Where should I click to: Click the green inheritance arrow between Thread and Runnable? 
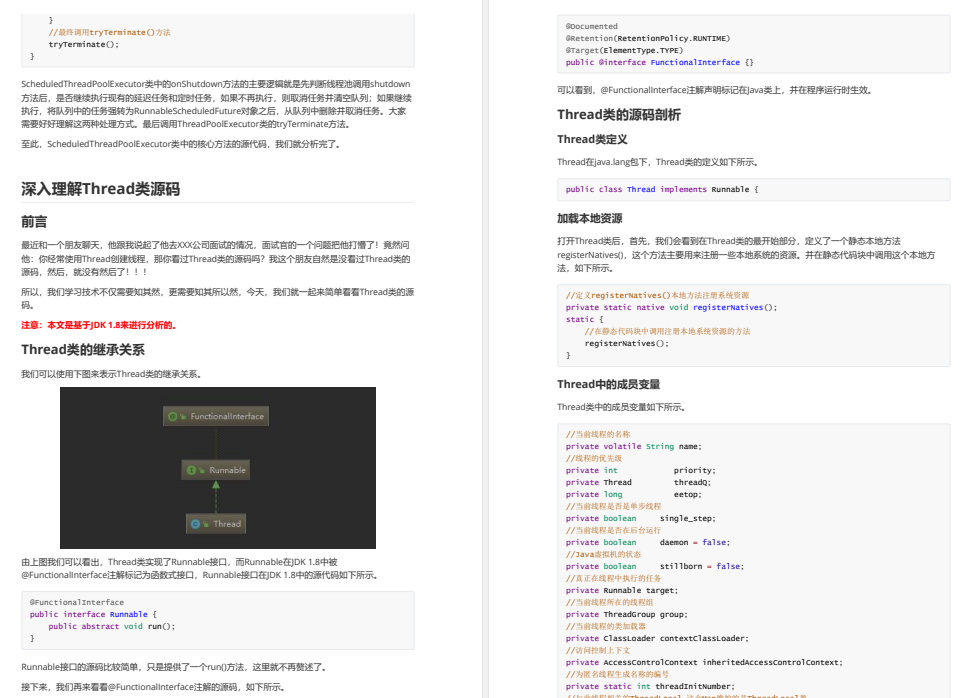pyautogui.click(x=216, y=496)
